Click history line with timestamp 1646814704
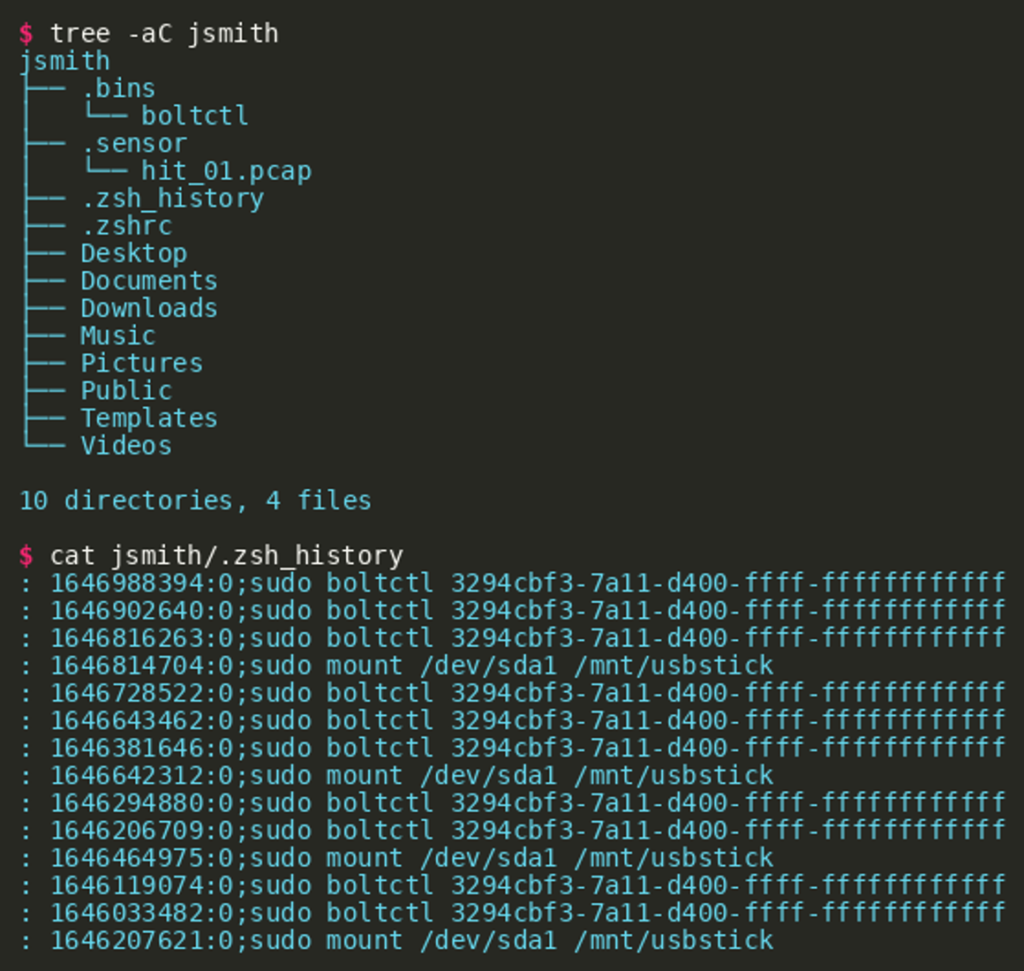The height and width of the screenshot is (971, 1024). 396,666
